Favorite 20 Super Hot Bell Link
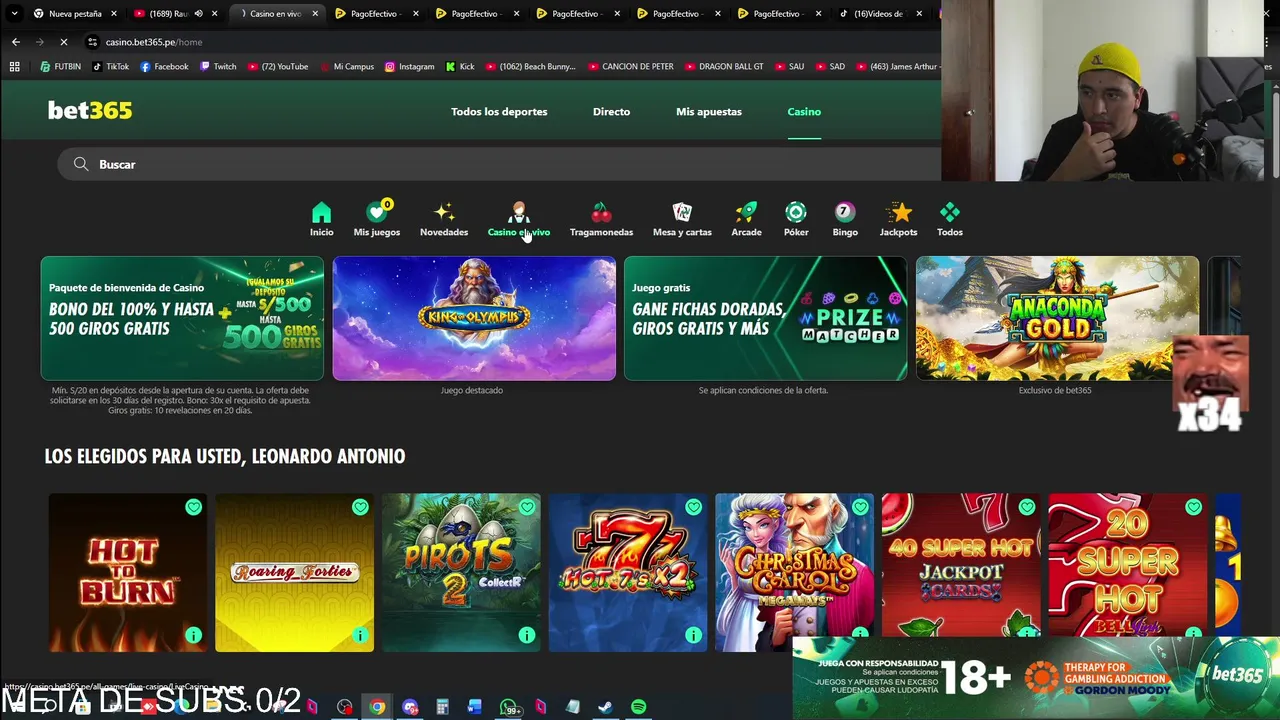This screenshot has width=1280, height=720. point(1194,507)
